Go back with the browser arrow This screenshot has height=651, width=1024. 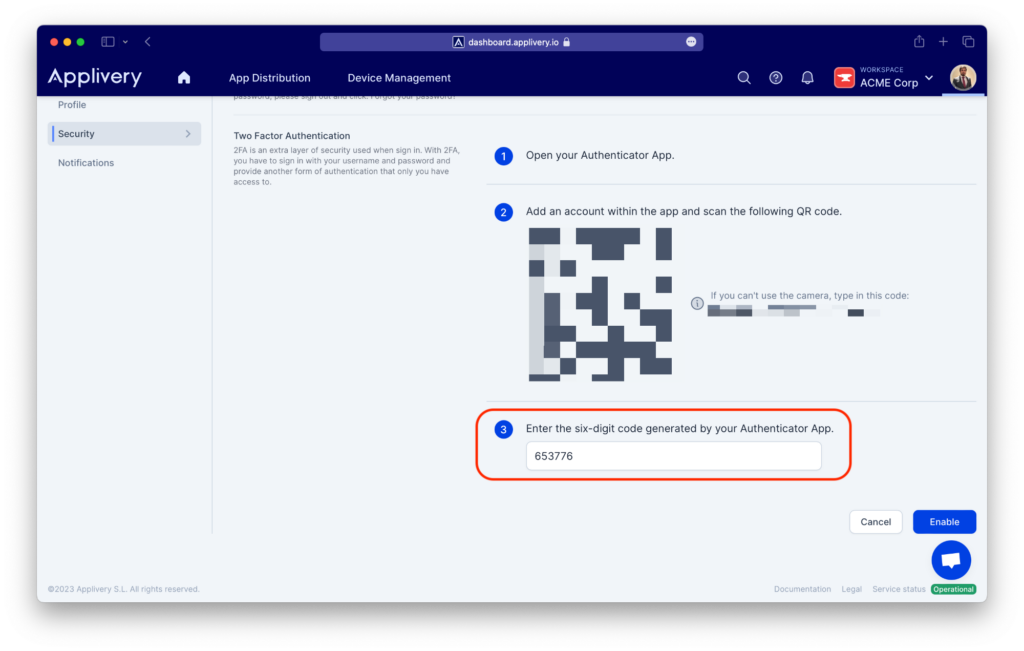tap(148, 42)
